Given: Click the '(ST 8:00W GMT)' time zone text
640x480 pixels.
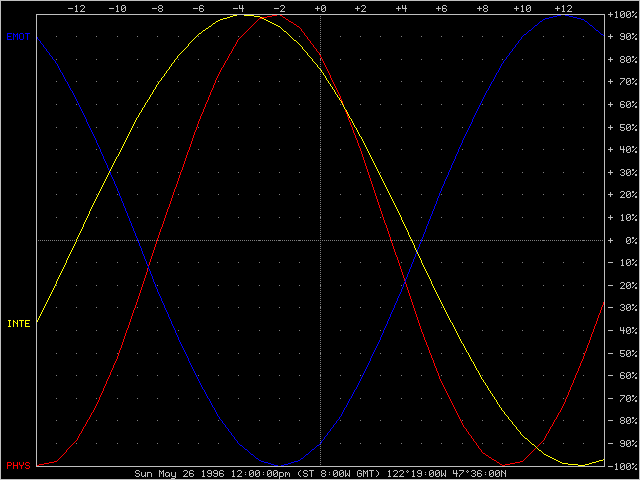Looking at the screenshot, I should click(337, 474).
